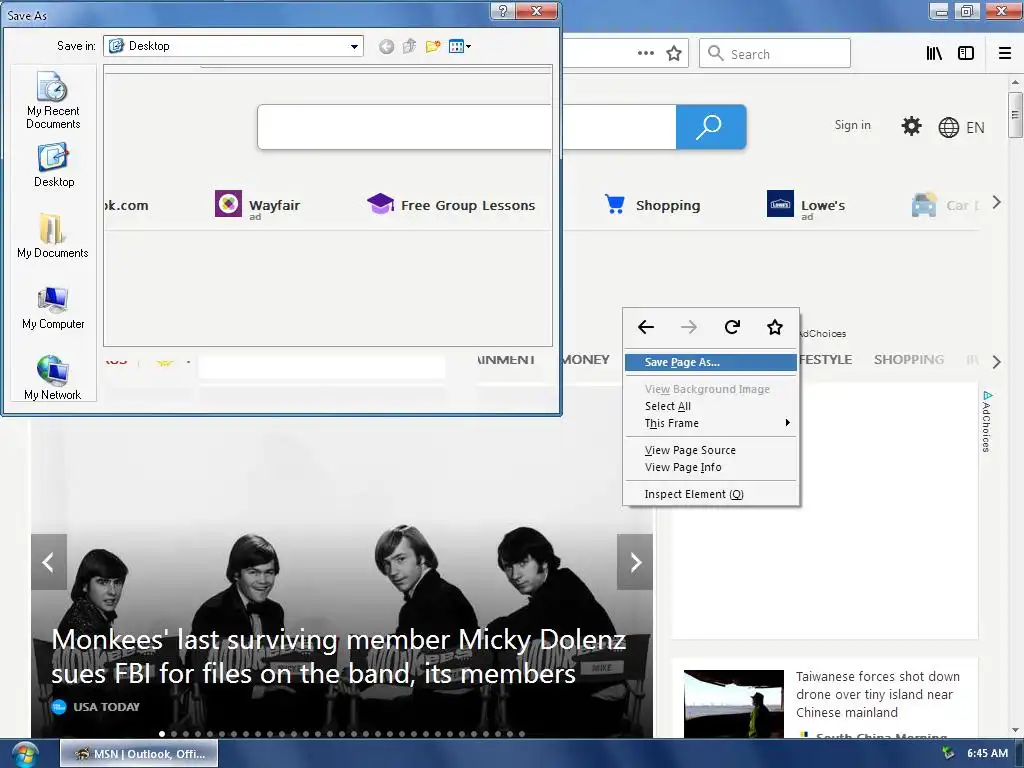
Task: Open Firefox page actions three-dot menu
Action: coord(645,53)
